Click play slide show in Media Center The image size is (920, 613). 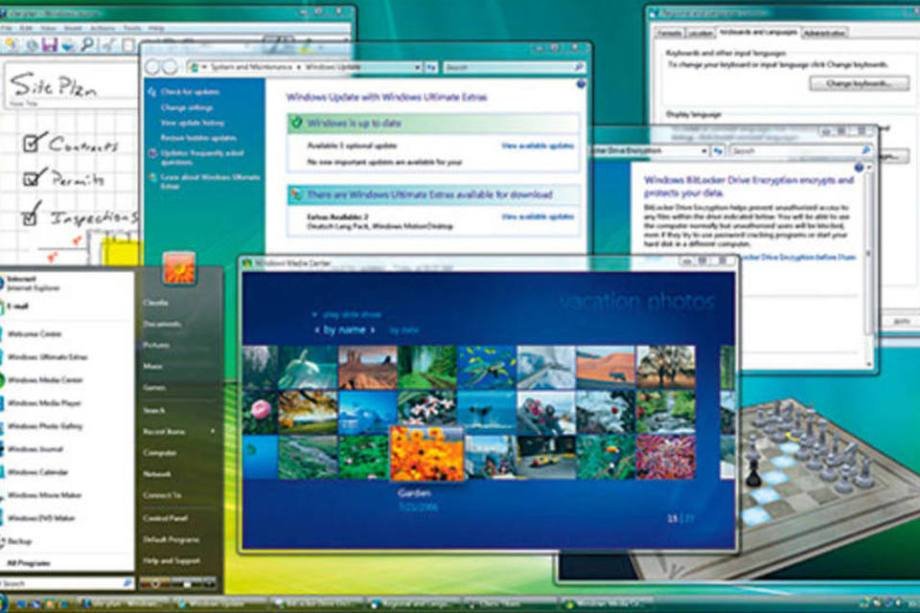pyautogui.click(x=351, y=315)
